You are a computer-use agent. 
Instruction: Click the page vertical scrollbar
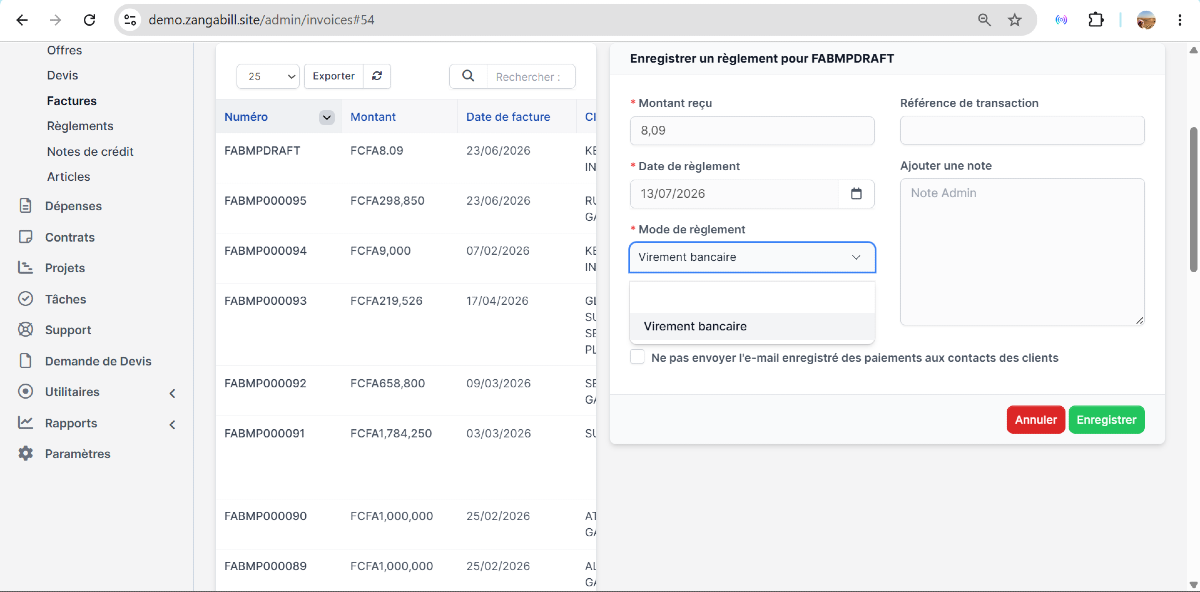(1193, 198)
